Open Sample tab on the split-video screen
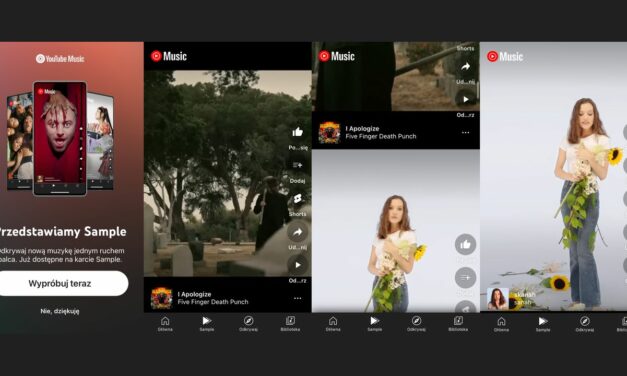 375,324
